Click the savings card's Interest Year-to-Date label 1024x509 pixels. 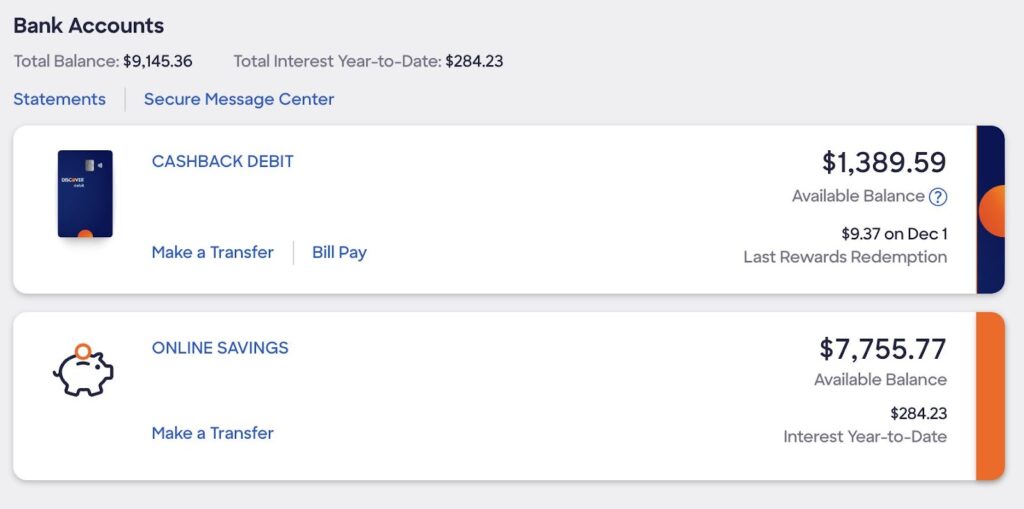pos(865,437)
